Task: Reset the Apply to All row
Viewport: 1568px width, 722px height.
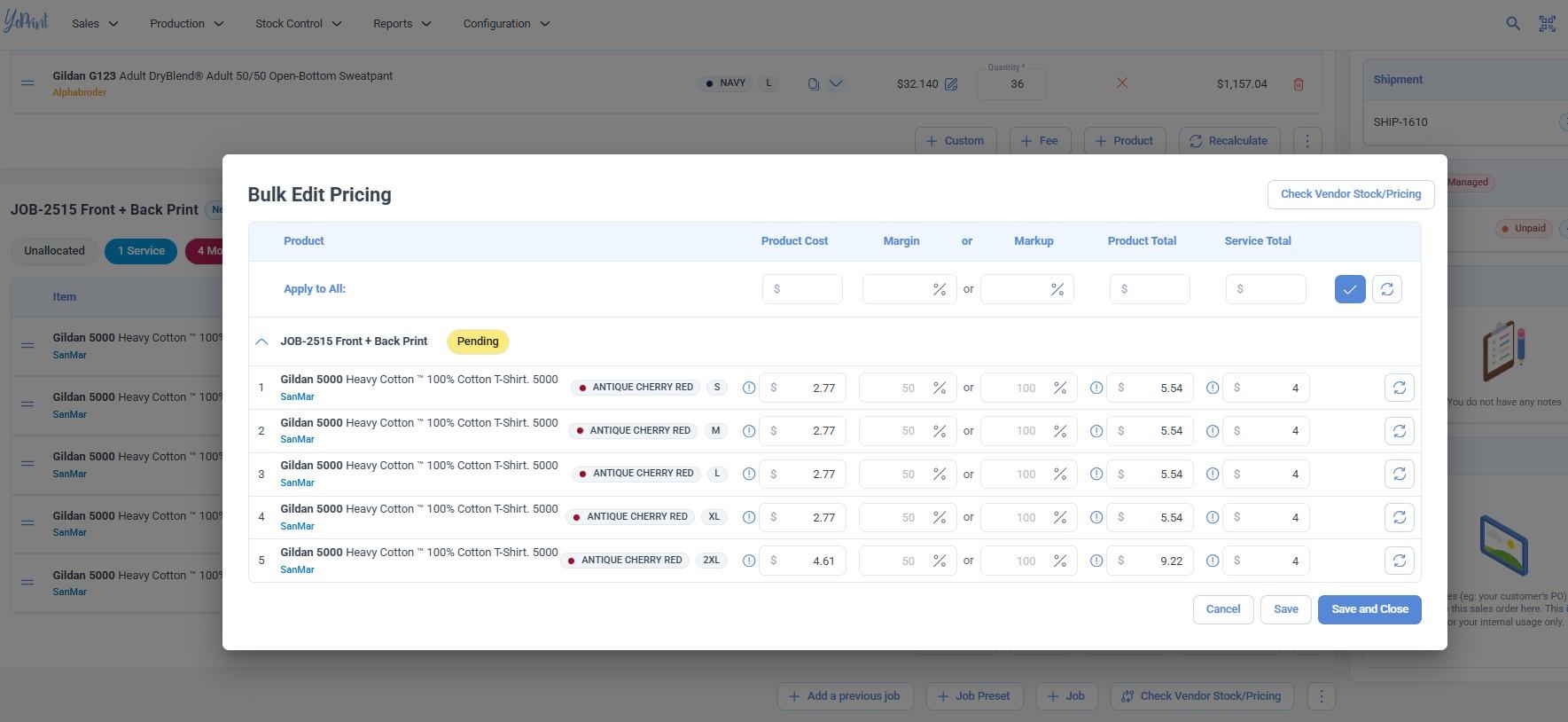Action: tap(1386, 289)
